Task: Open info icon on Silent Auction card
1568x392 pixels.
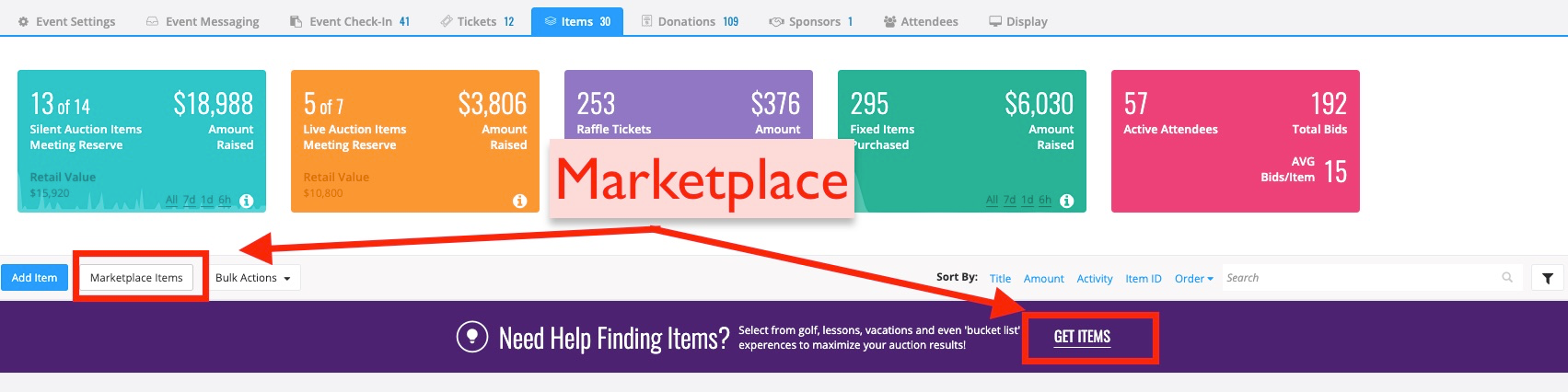Action: point(247,201)
